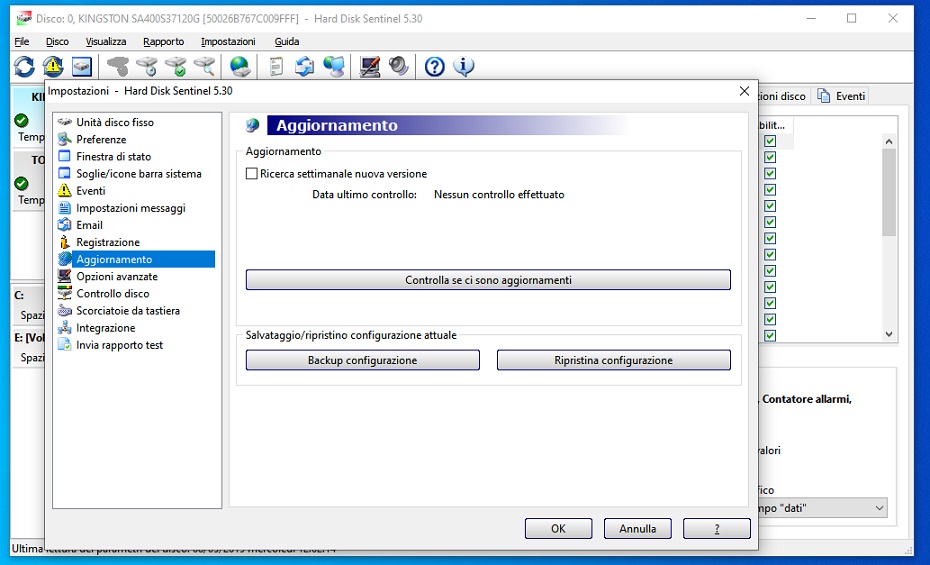Click the globe over disk toolbar icon
Screen dimensions: 930x565
click(240, 66)
